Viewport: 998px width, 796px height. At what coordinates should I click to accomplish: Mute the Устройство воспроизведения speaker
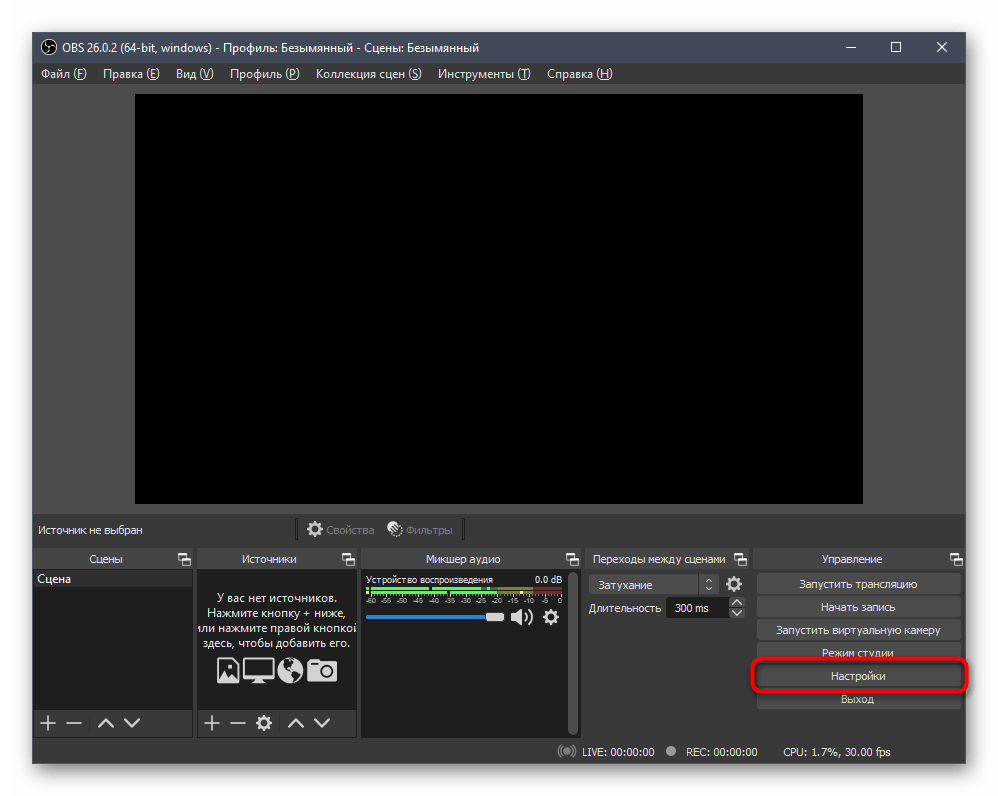coord(522,617)
